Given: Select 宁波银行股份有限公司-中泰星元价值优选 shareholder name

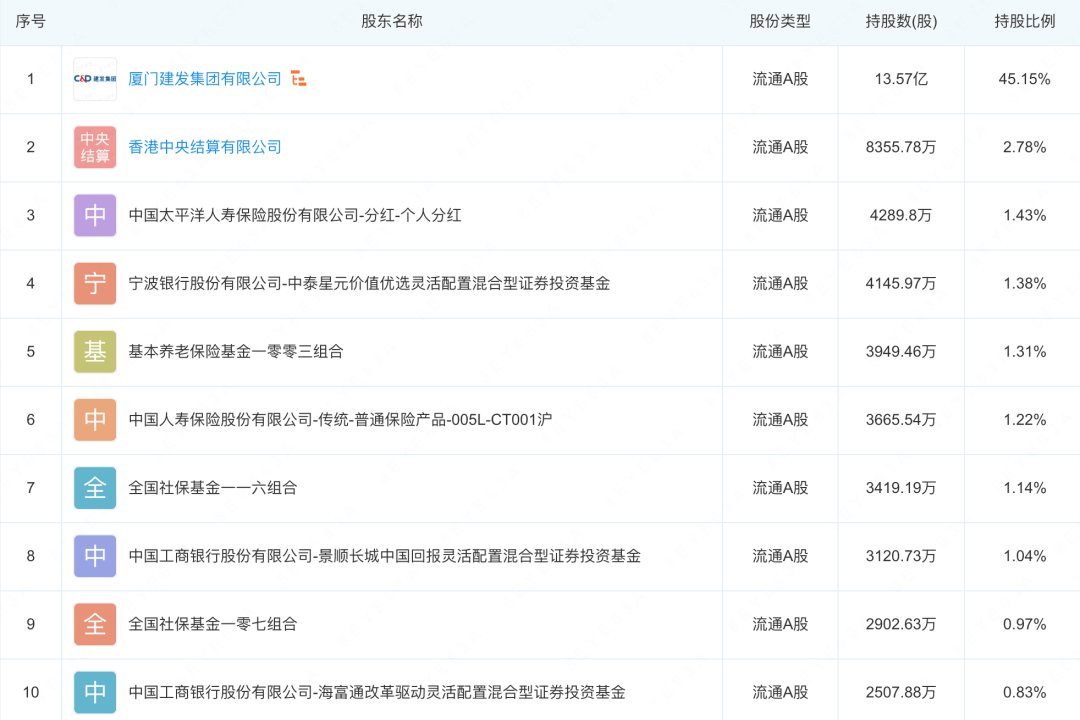Looking at the screenshot, I should point(369,284).
